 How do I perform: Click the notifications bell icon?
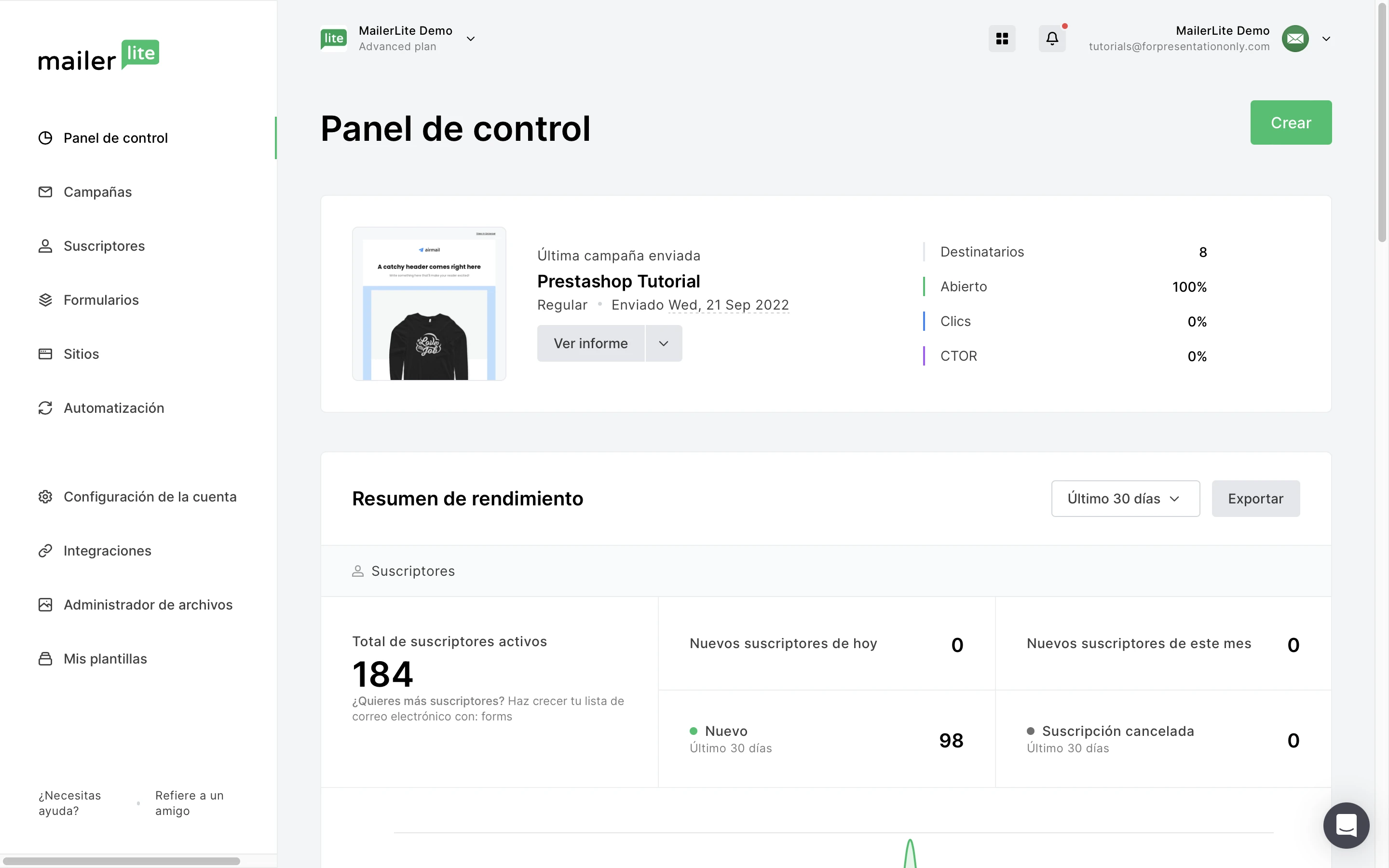(x=1051, y=39)
